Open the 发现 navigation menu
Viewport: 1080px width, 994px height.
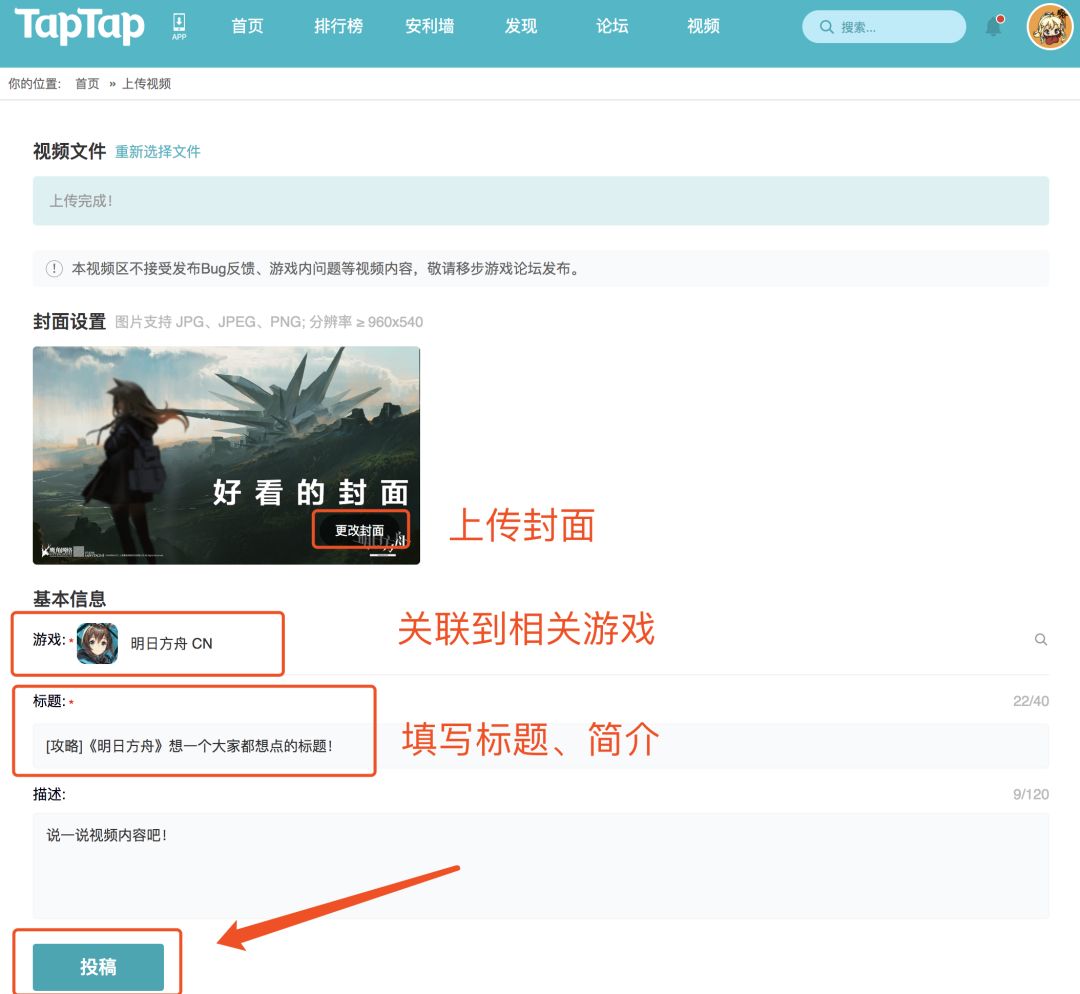(x=521, y=27)
